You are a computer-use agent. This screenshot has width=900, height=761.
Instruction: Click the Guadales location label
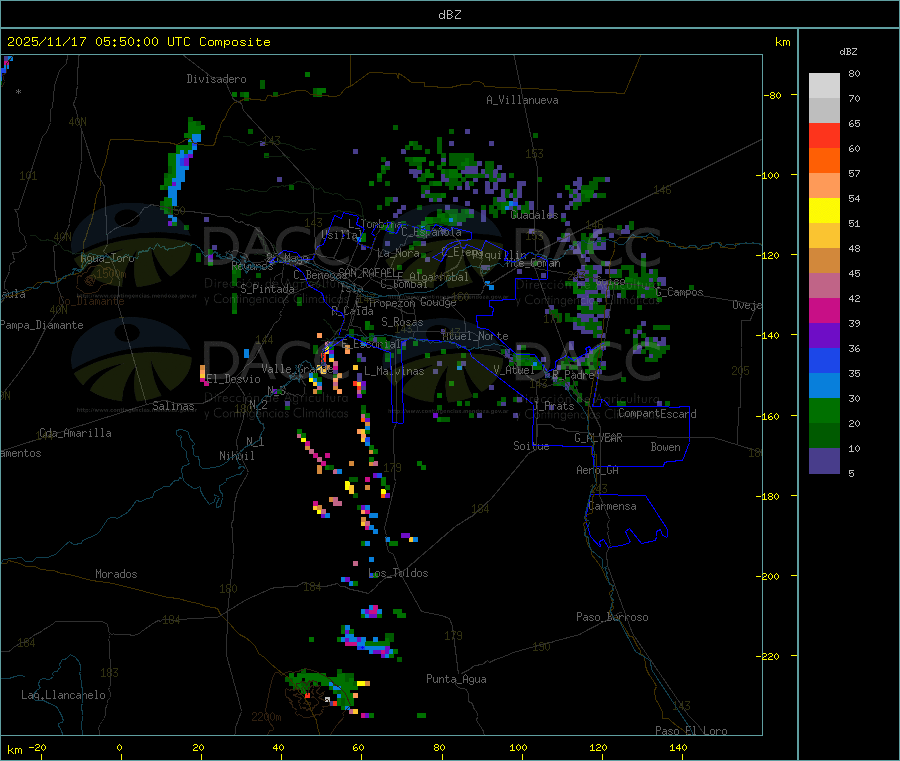coord(534,215)
